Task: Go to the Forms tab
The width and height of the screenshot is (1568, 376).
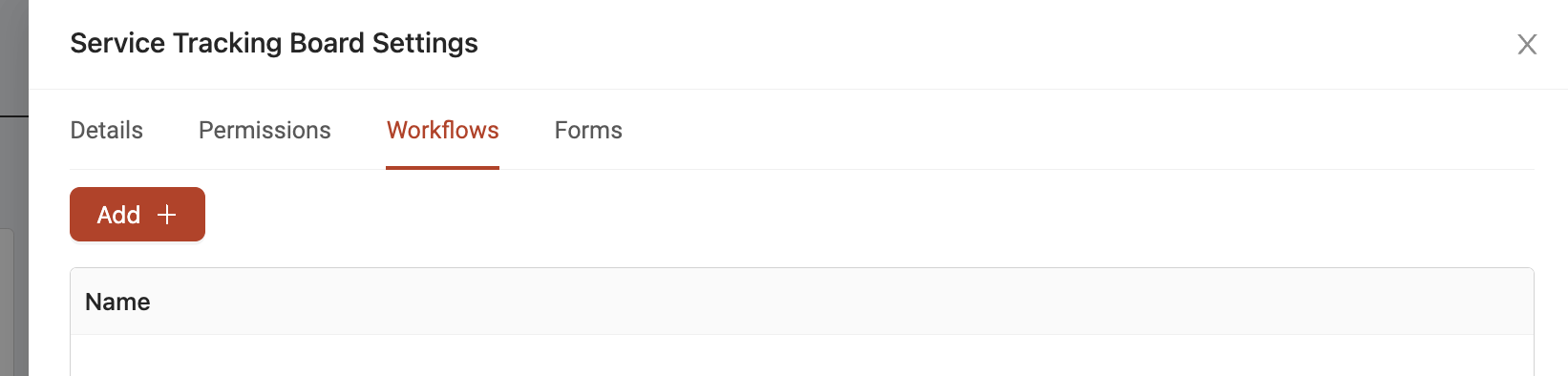Action: (588, 130)
